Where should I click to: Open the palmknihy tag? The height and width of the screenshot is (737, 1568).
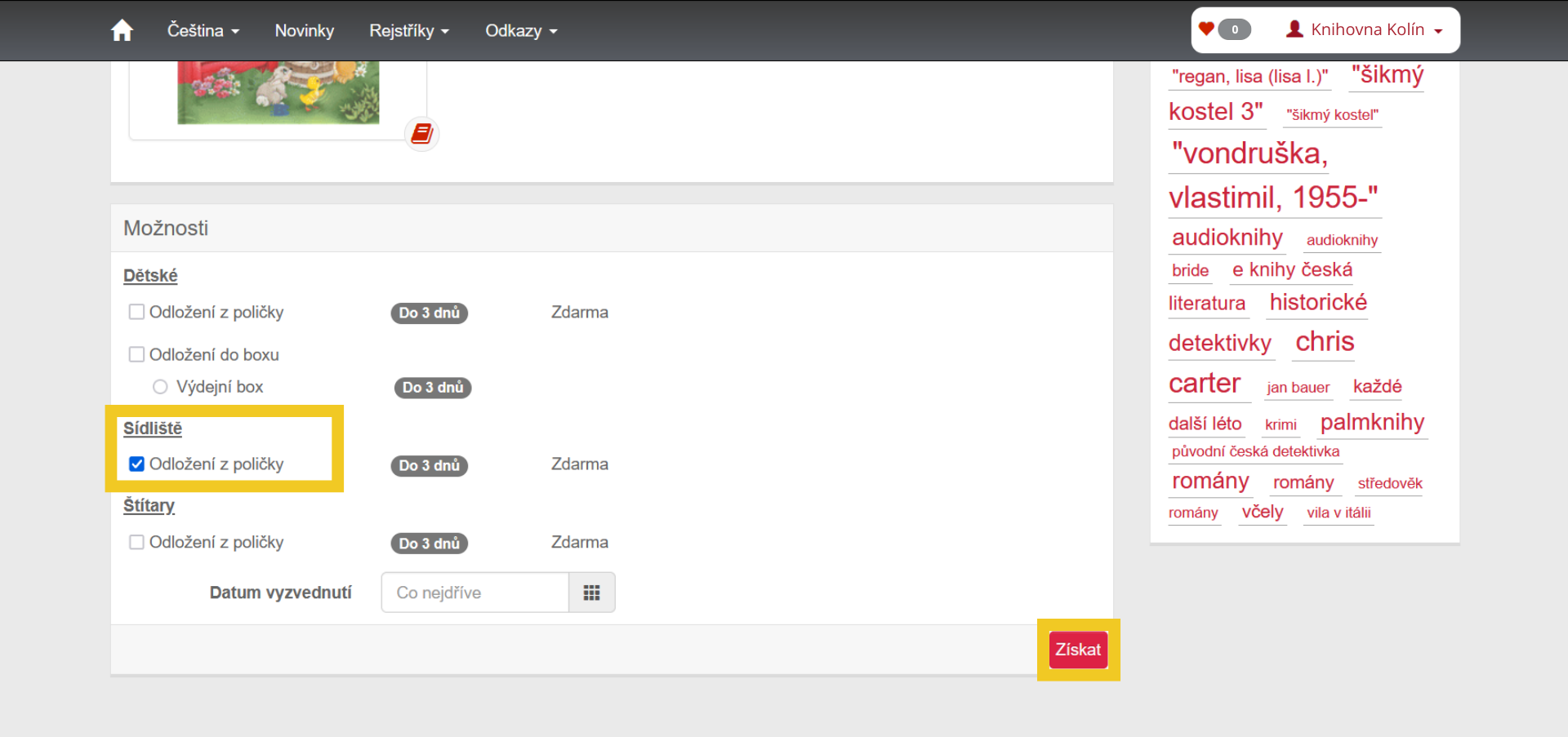coord(1372,422)
